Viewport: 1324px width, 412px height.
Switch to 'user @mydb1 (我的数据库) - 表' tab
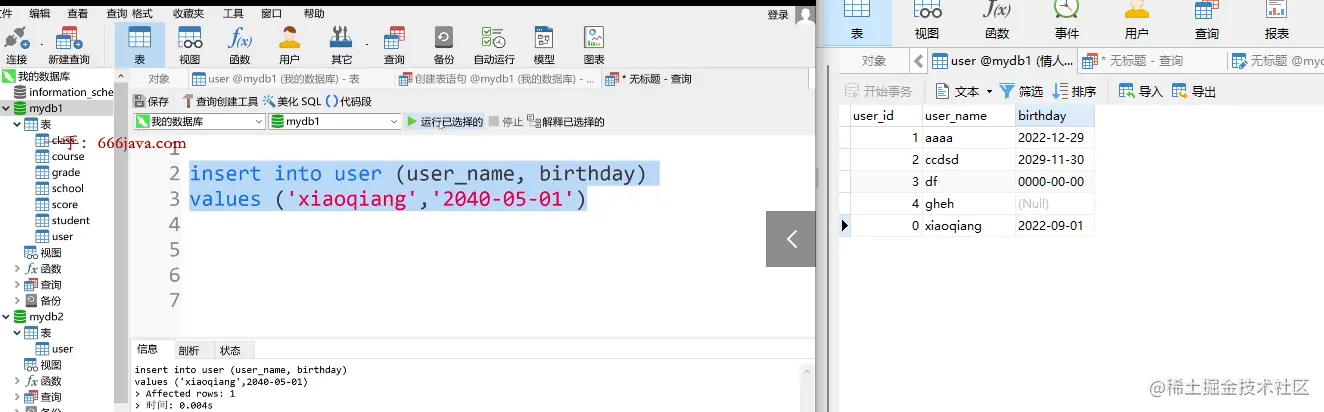click(284, 79)
